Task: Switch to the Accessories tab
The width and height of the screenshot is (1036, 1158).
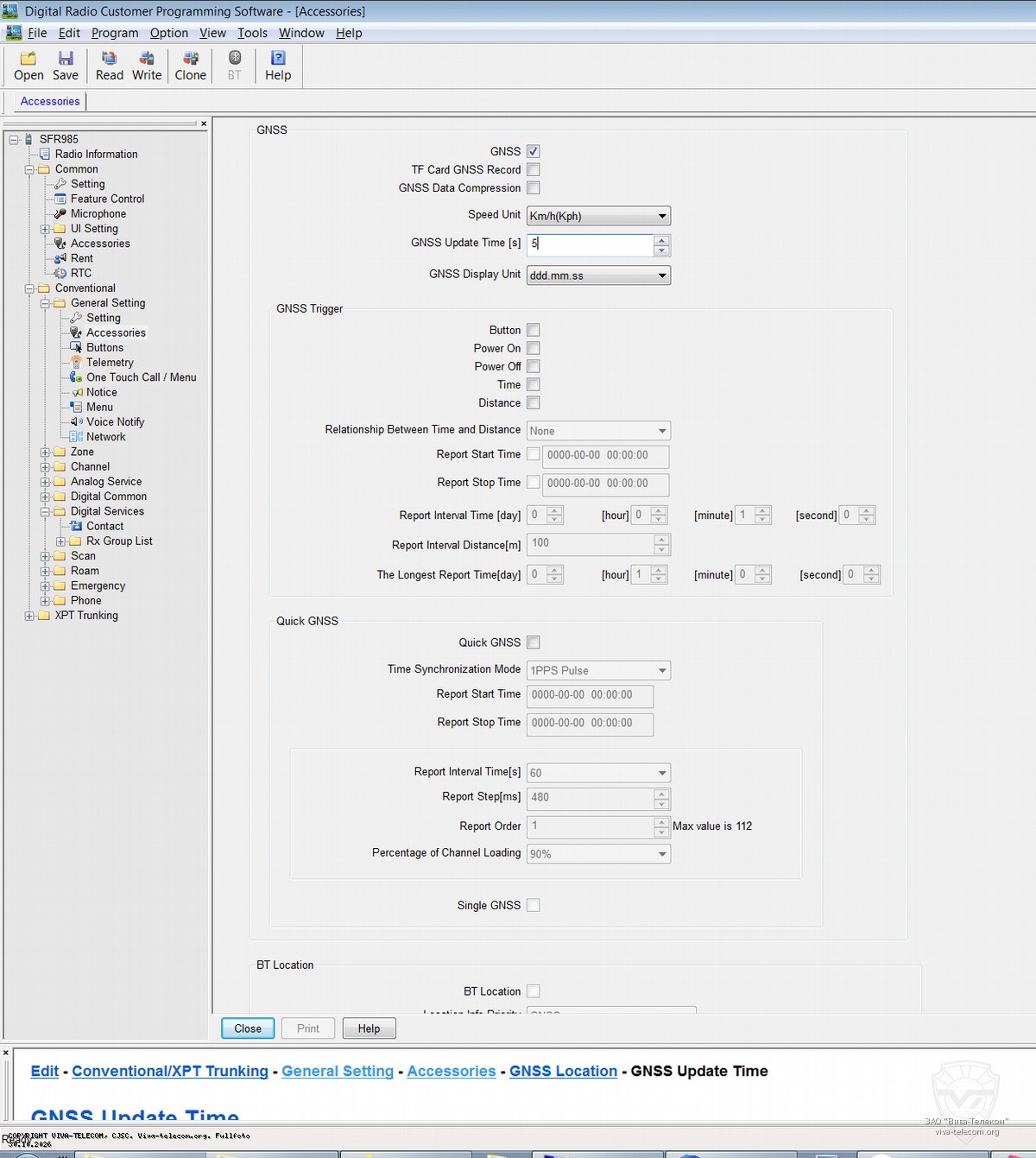Action: [50, 101]
